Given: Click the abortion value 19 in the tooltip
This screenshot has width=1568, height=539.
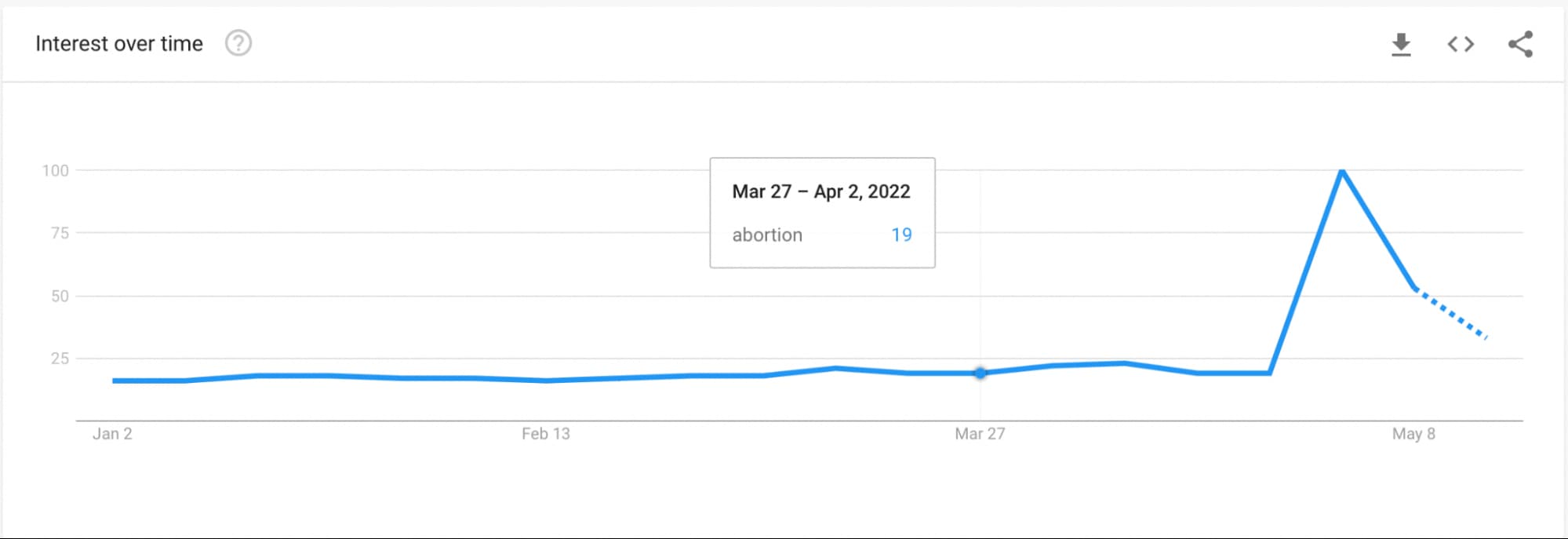Looking at the screenshot, I should click(x=903, y=235).
